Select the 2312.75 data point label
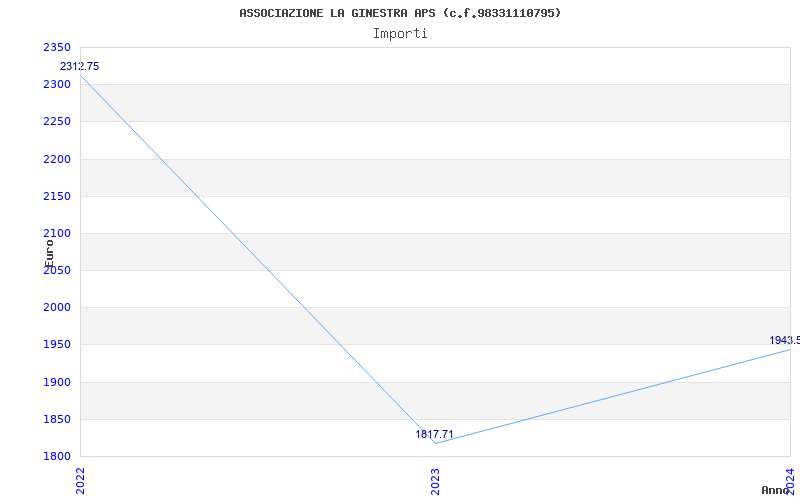800x500 pixels. coord(80,66)
